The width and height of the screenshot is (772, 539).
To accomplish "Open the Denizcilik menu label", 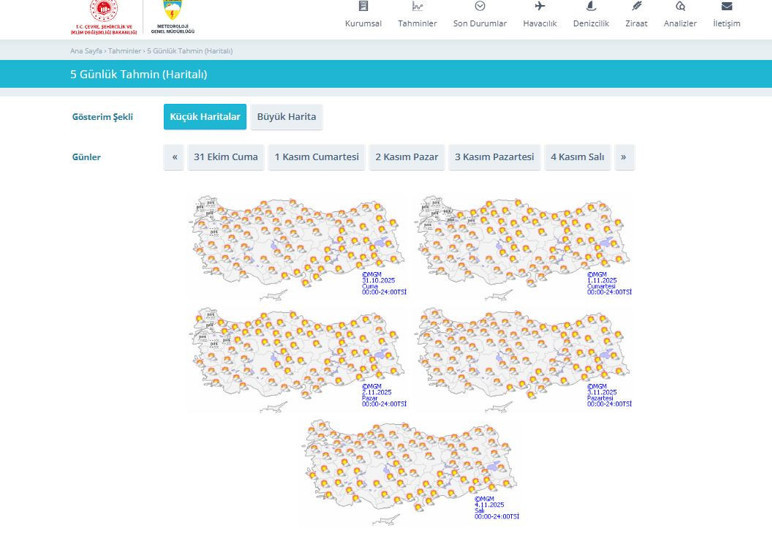I will tap(590, 23).
